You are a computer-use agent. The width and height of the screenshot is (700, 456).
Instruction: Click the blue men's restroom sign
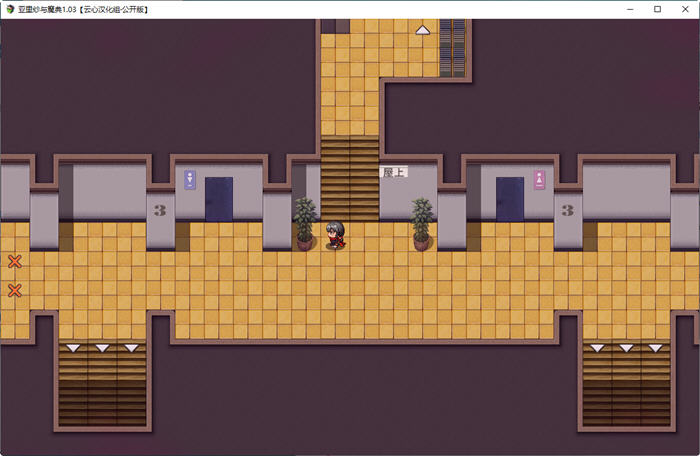click(x=190, y=180)
